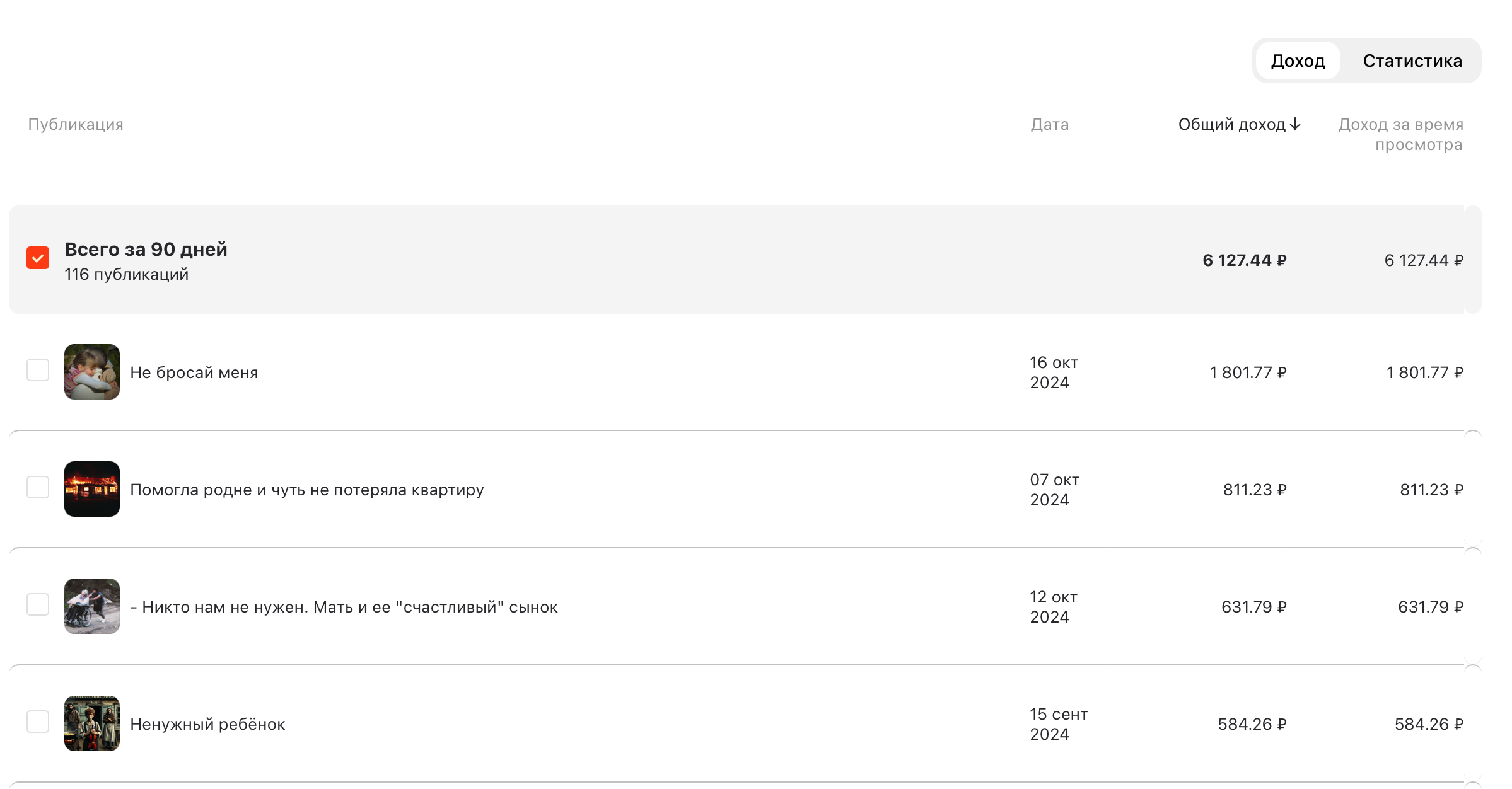
Task: Select checkbox next to Никто нам не нужен
Action: (38, 604)
